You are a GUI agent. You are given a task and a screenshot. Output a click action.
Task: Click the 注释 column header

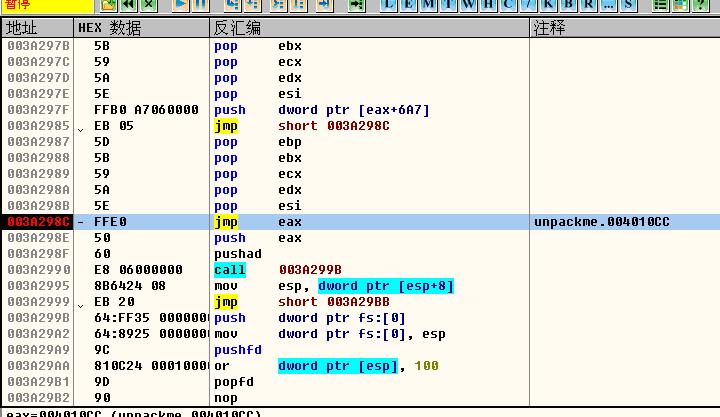[549, 28]
